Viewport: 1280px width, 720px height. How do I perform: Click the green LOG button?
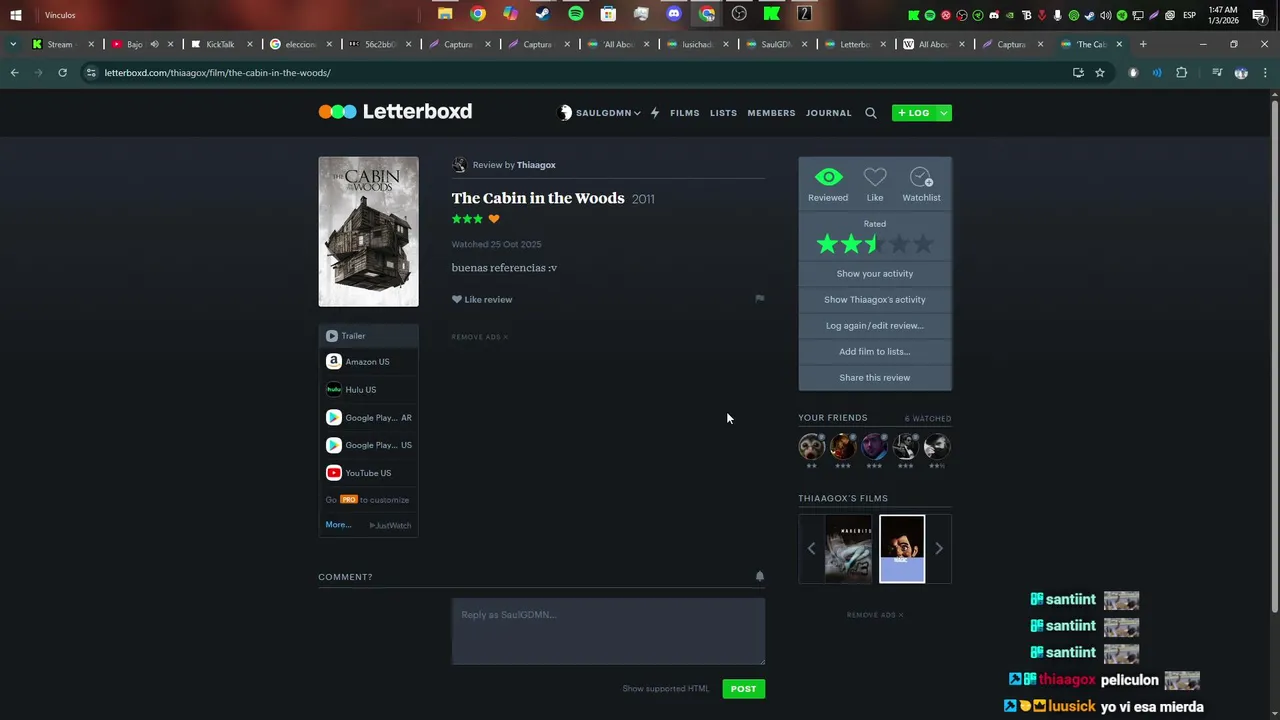click(x=914, y=113)
